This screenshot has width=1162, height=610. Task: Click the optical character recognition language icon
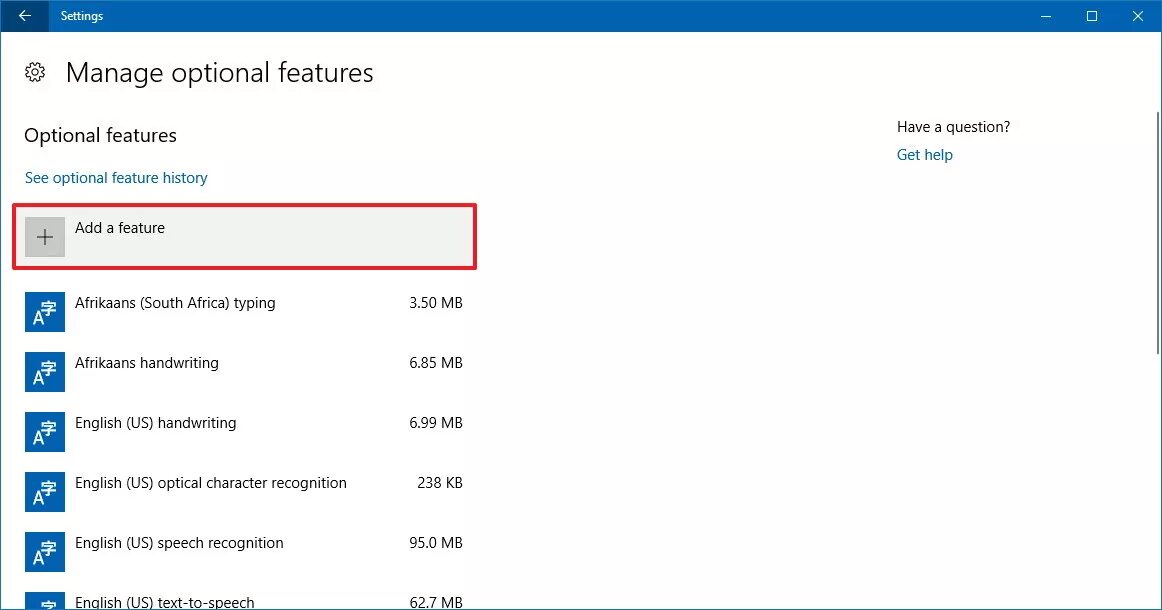[x=45, y=492]
